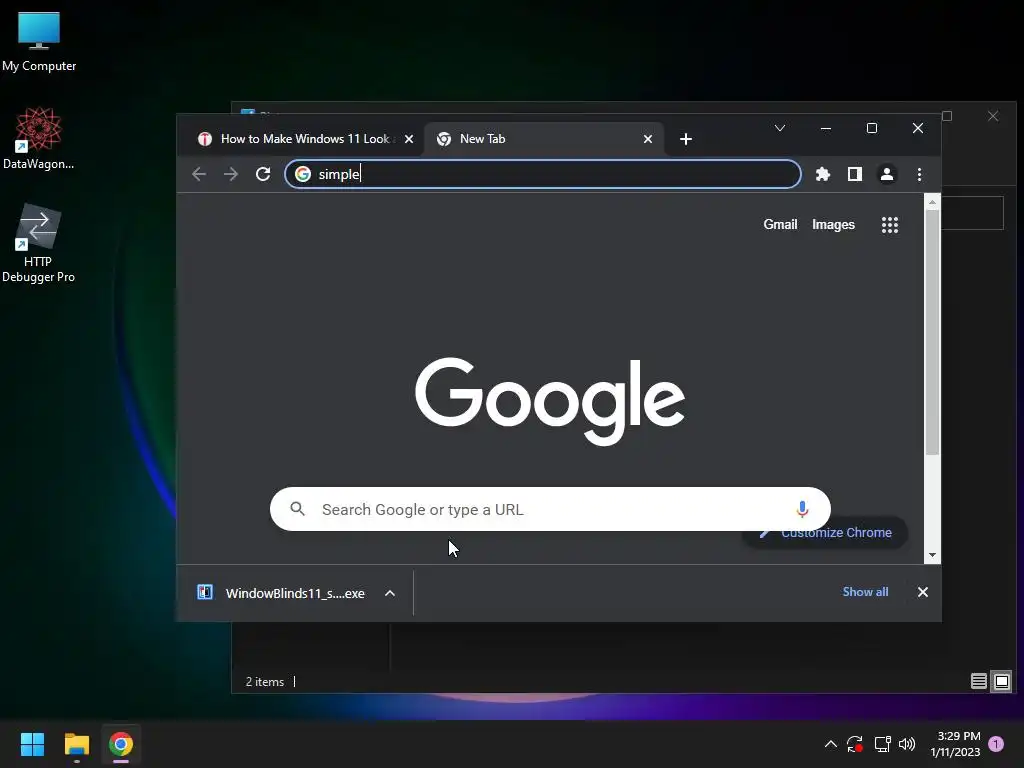Viewport: 1024px width, 768px height.
Task: Open the Google apps grid
Action: tap(889, 225)
